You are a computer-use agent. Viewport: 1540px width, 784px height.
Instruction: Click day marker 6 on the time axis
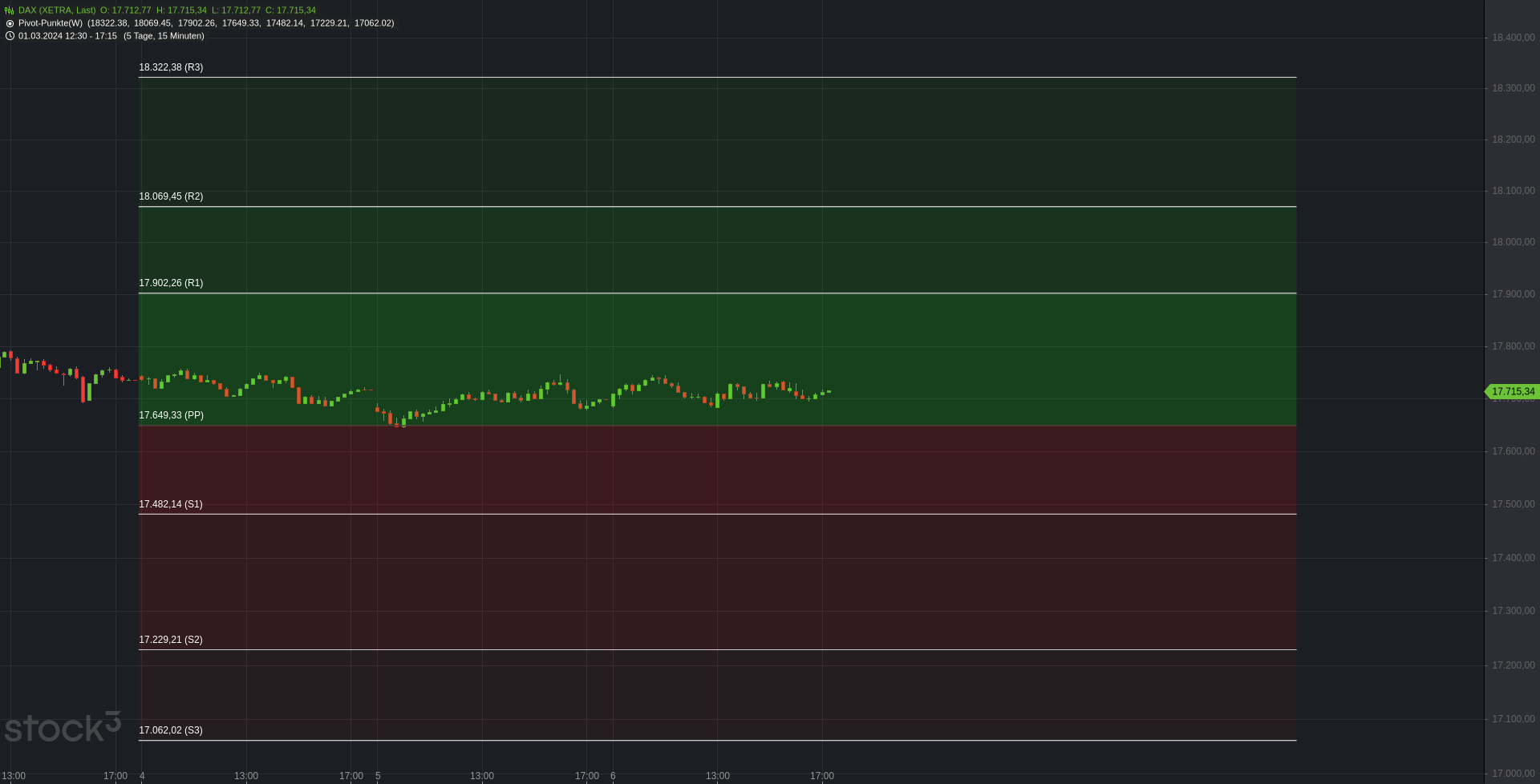(613, 776)
